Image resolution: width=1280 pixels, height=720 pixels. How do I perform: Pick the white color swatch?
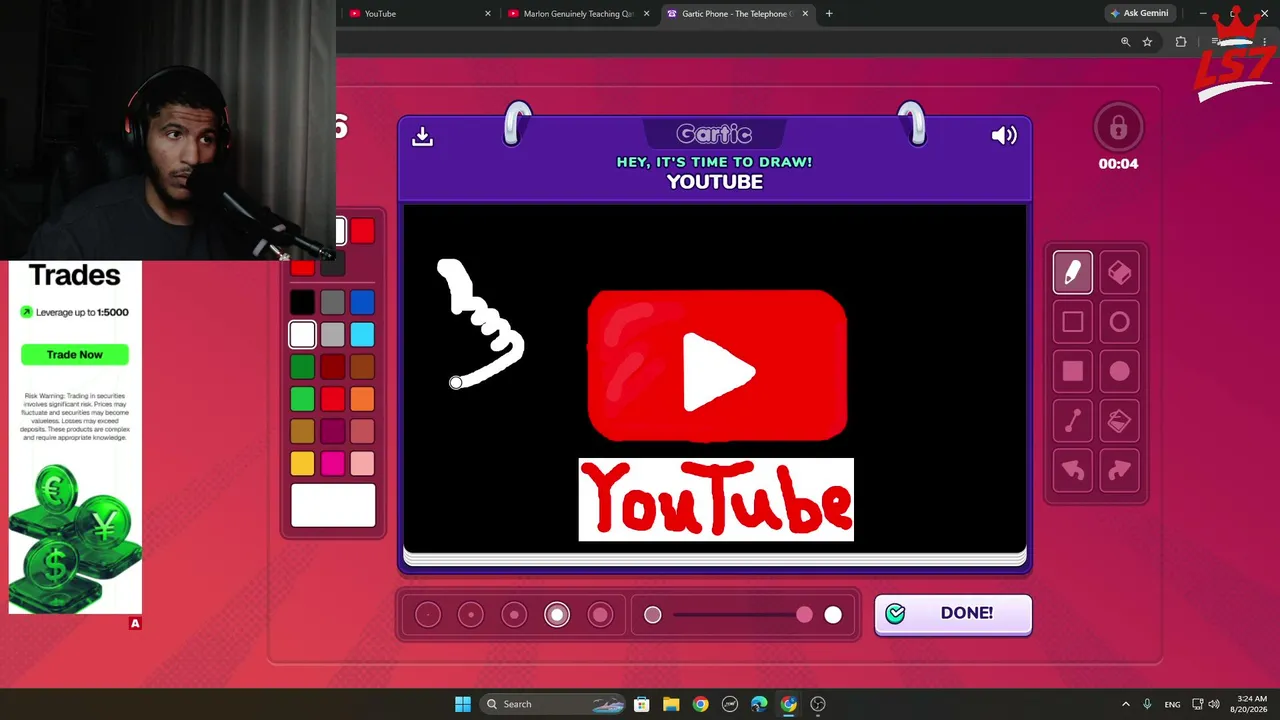[302, 334]
